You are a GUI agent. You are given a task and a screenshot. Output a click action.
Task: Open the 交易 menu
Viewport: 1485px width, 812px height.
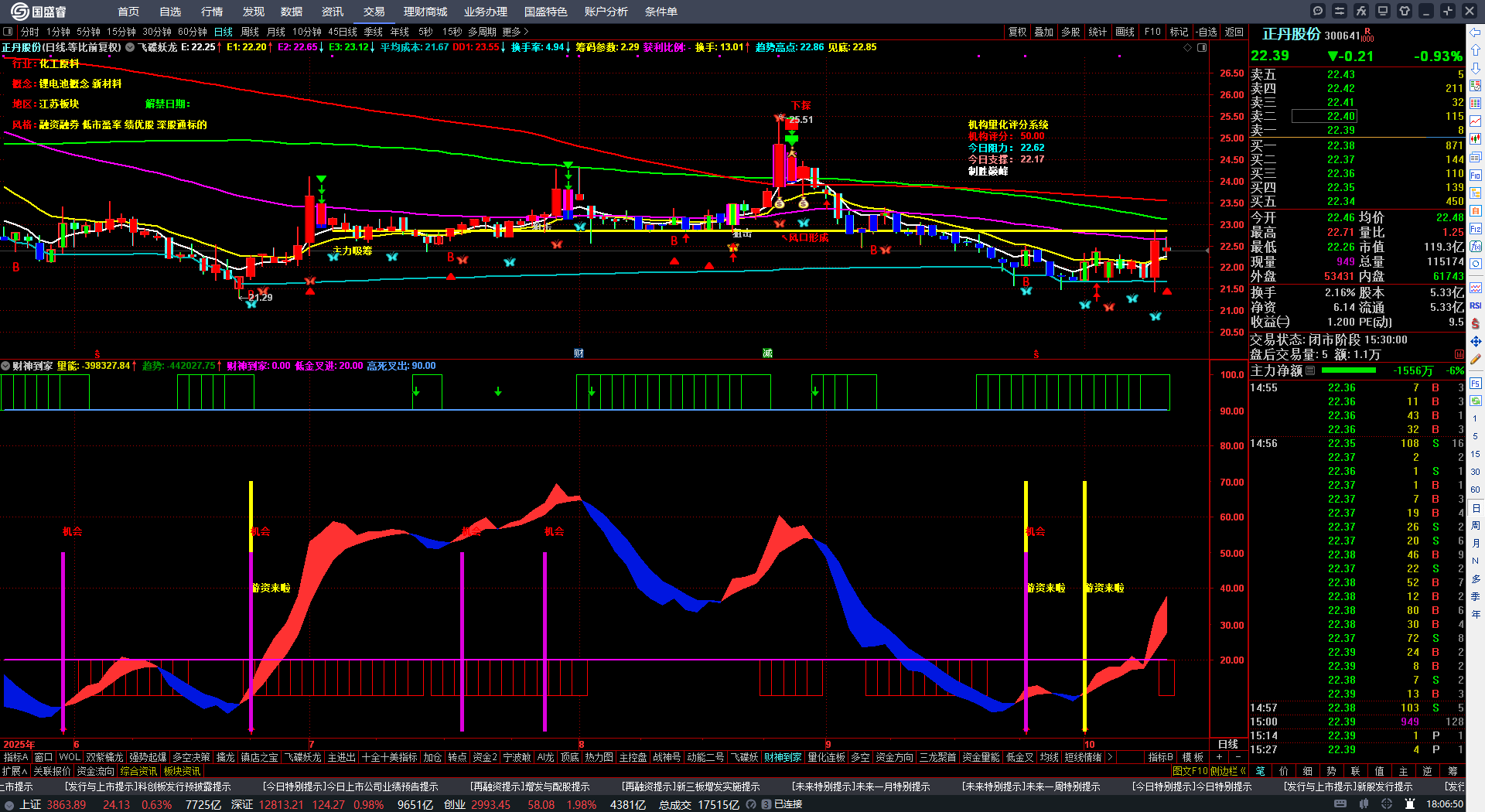tap(374, 12)
